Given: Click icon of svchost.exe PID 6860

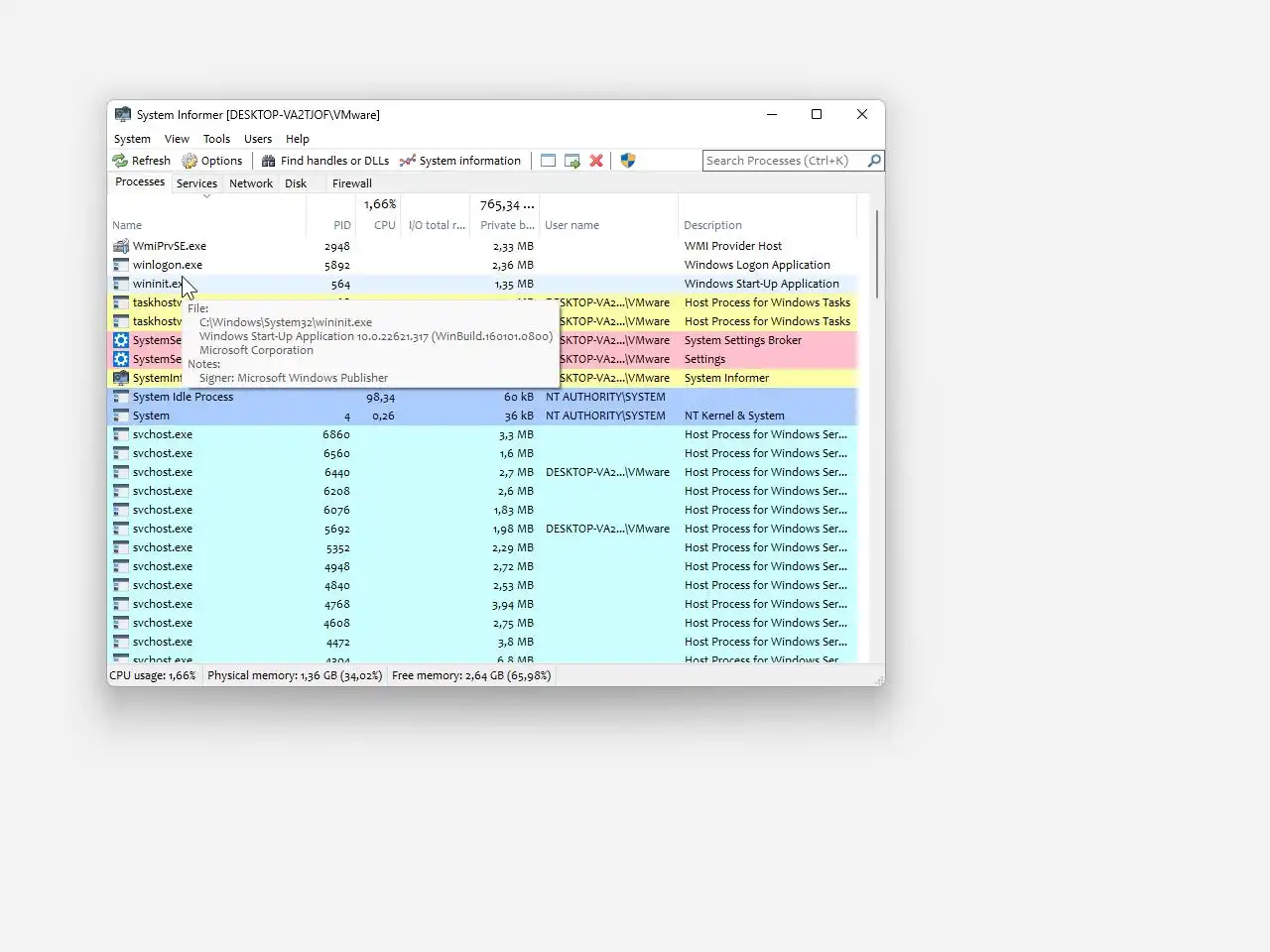Looking at the screenshot, I should point(121,434).
